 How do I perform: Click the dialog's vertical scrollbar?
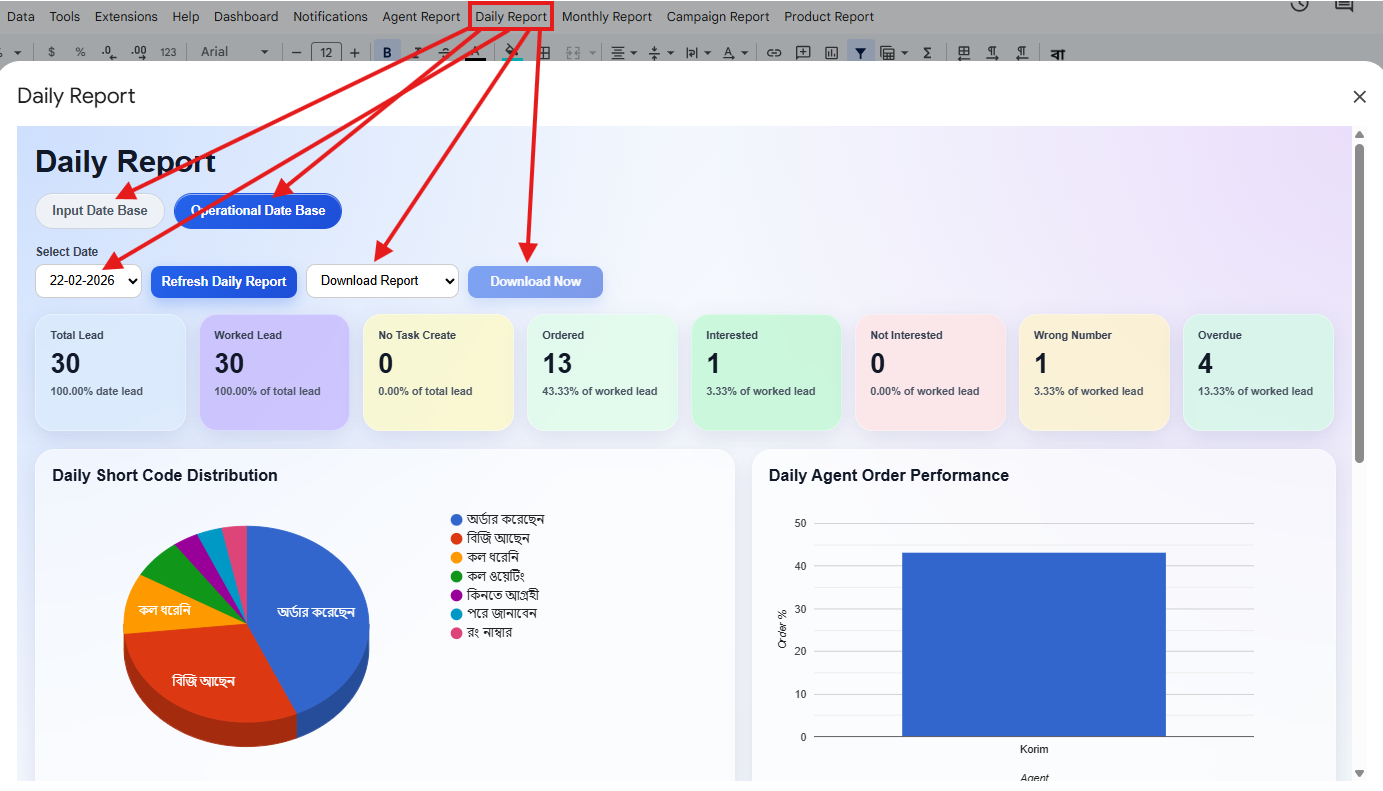[x=1359, y=303]
